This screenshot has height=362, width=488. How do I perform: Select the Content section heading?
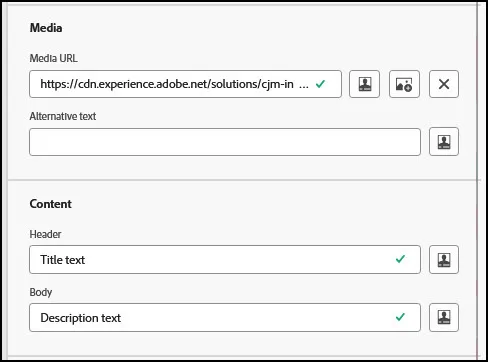(51, 204)
